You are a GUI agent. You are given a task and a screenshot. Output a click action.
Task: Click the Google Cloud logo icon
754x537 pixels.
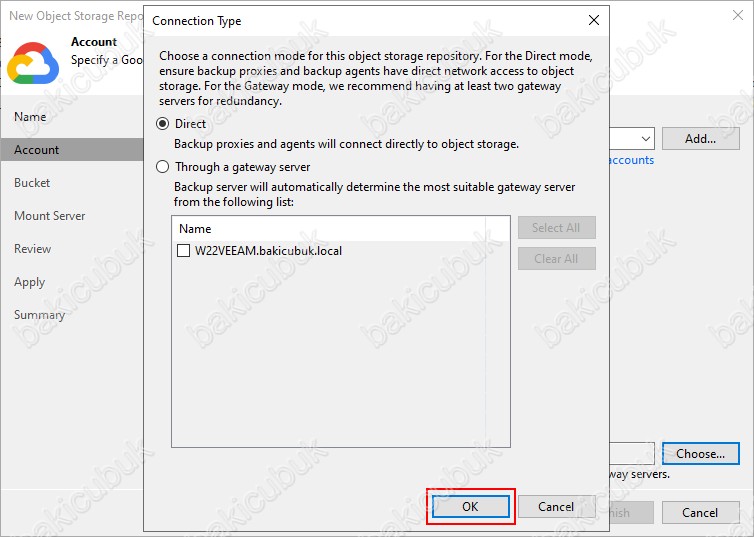33,62
